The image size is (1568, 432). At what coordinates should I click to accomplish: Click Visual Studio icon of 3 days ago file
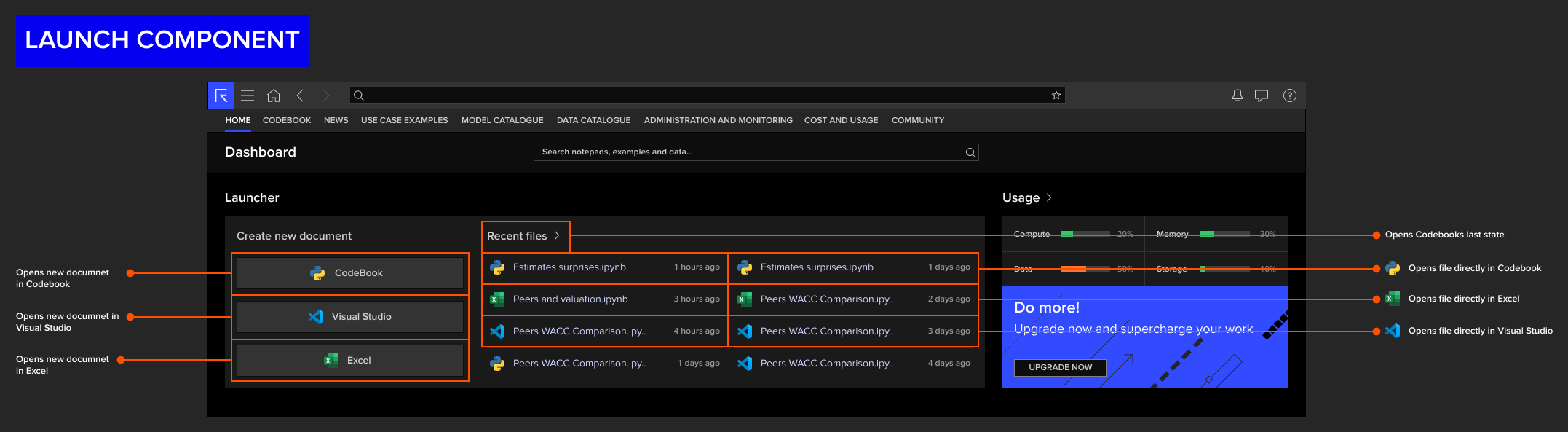(745, 331)
